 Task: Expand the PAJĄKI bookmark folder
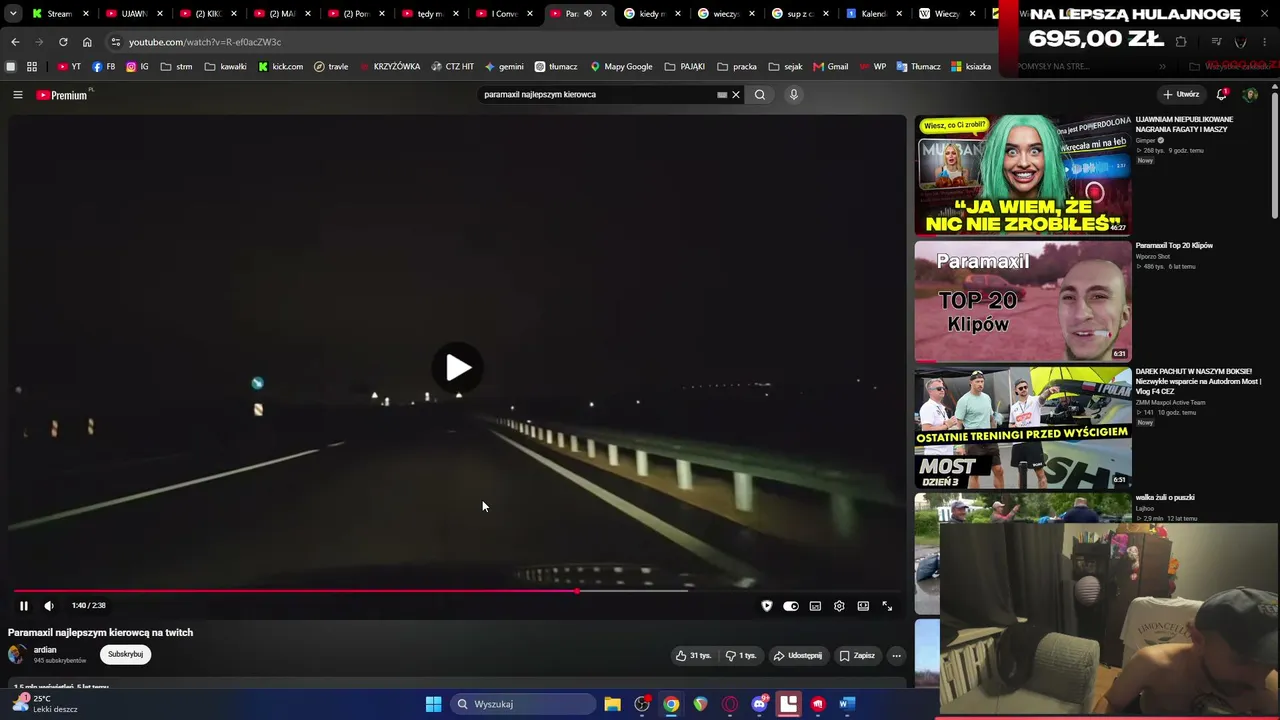pos(685,67)
